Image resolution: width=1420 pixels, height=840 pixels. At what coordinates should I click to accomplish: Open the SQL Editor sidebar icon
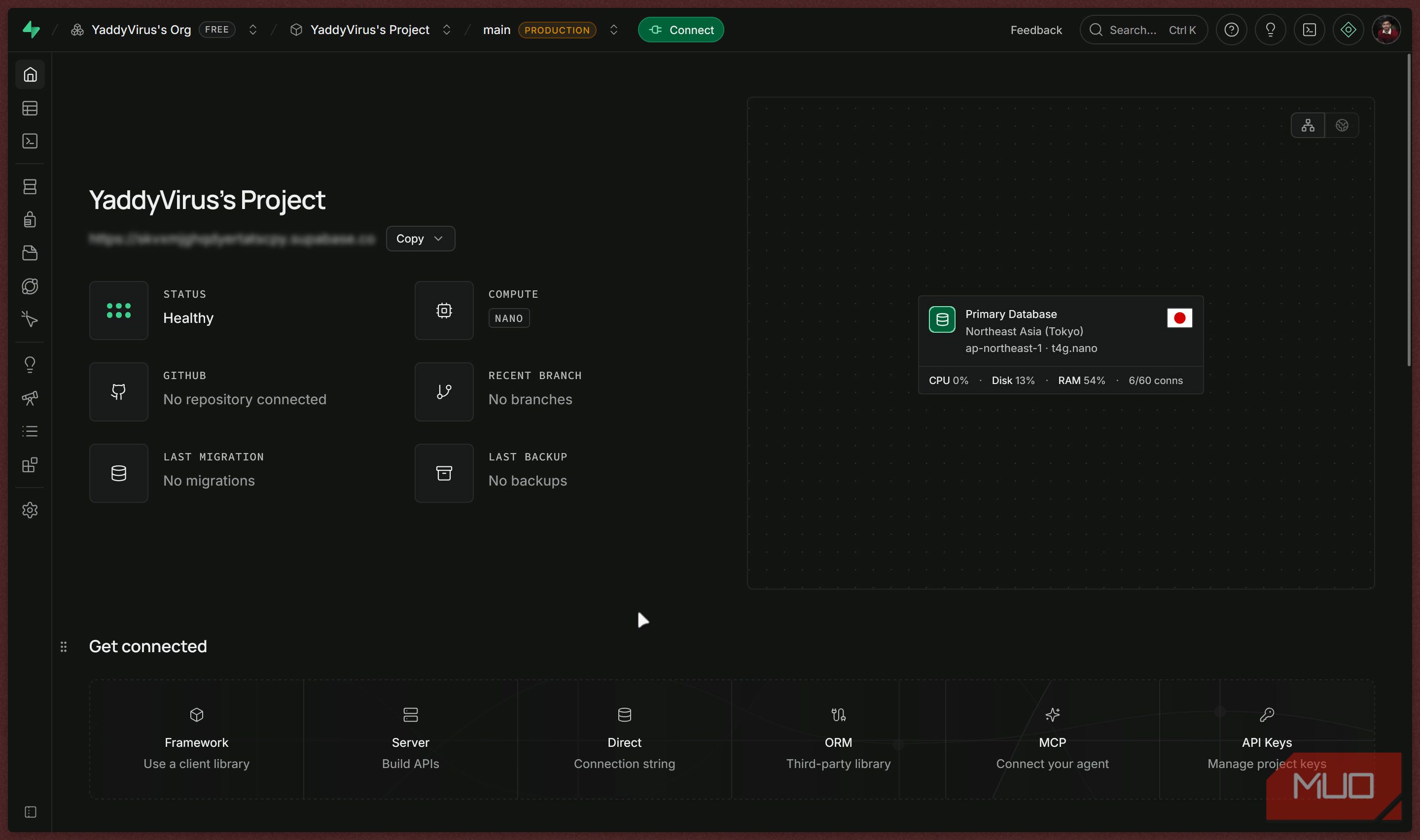pyautogui.click(x=30, y=141)
